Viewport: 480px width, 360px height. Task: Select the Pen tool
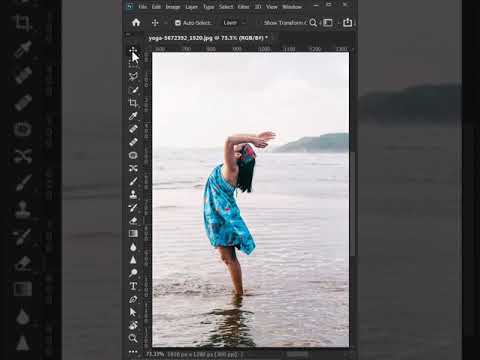[133, 299]
